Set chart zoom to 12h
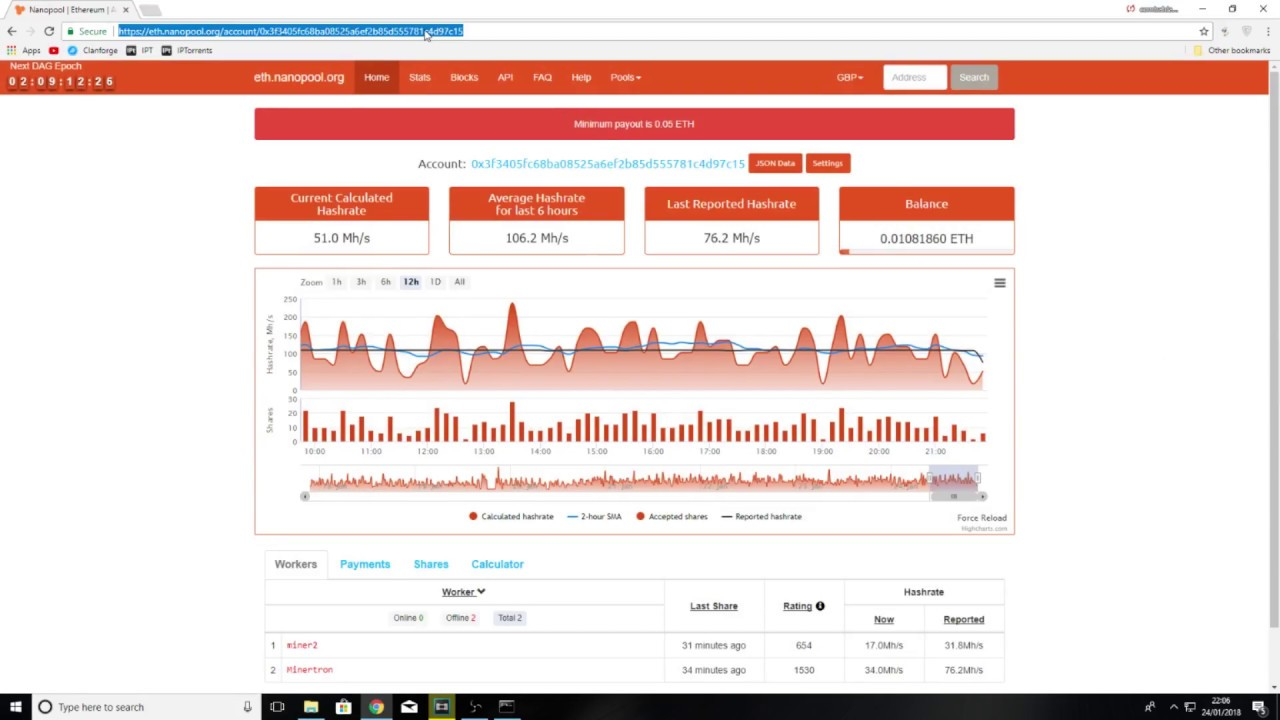This screenshot has height=720, width=1280. pyautogui.click(x=411, y=282)
